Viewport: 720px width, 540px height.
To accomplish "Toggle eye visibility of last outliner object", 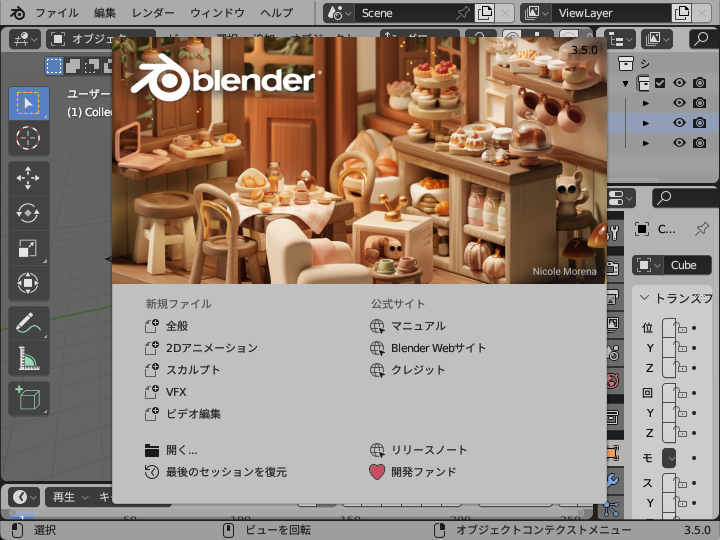I will (680, 143).
